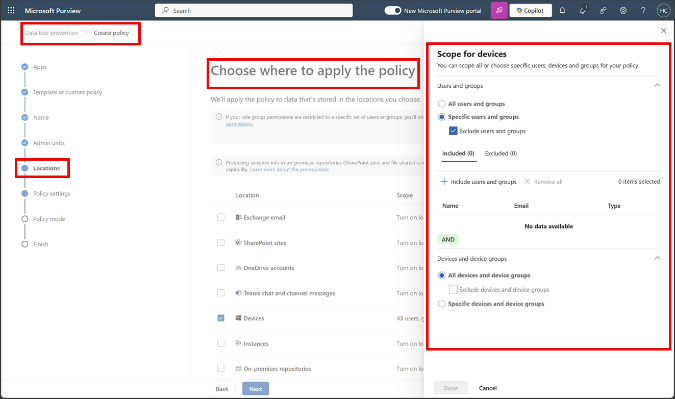Image resolution: width=675 pixels, height=399 pixels.
Task: Toggle the New Microsoft Purview portal switch
Action: 393,10
